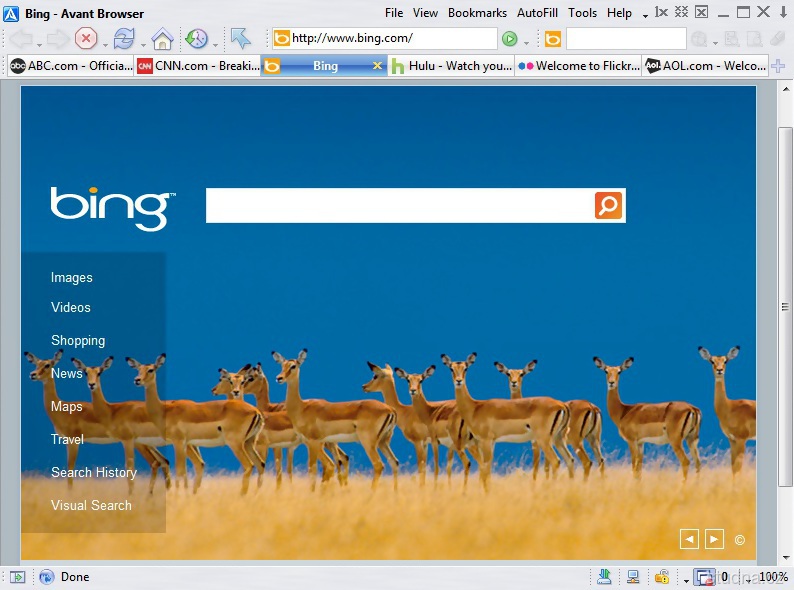This screenshot has height=590, width=794.
Task: Open the Help menu
Action: pos(619,13)
